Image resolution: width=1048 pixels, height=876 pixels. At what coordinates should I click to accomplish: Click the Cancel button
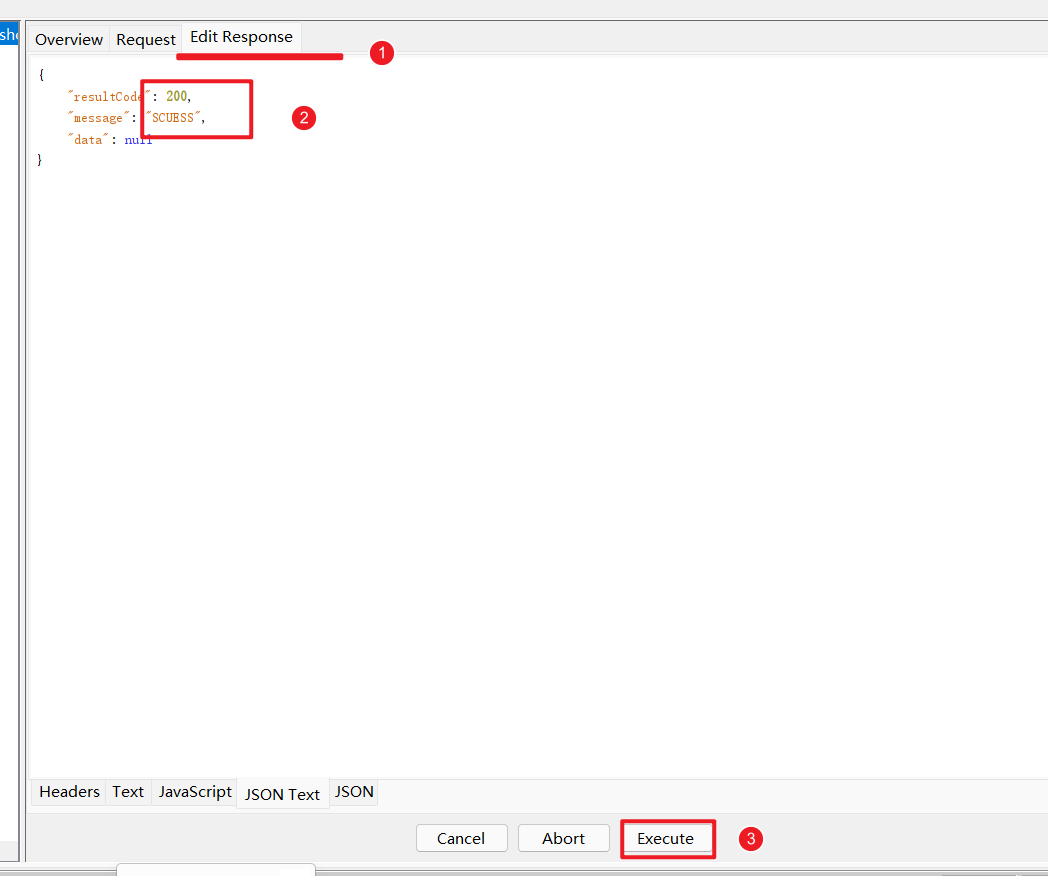461,839
